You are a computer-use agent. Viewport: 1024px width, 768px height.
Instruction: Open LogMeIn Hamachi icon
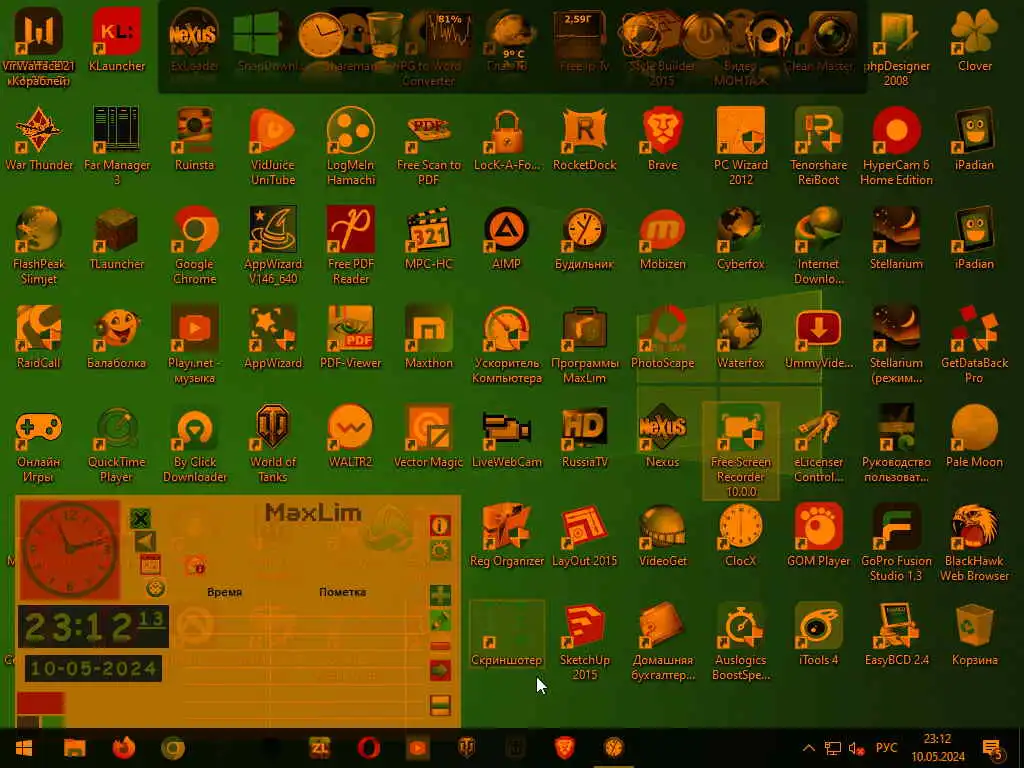351,146
